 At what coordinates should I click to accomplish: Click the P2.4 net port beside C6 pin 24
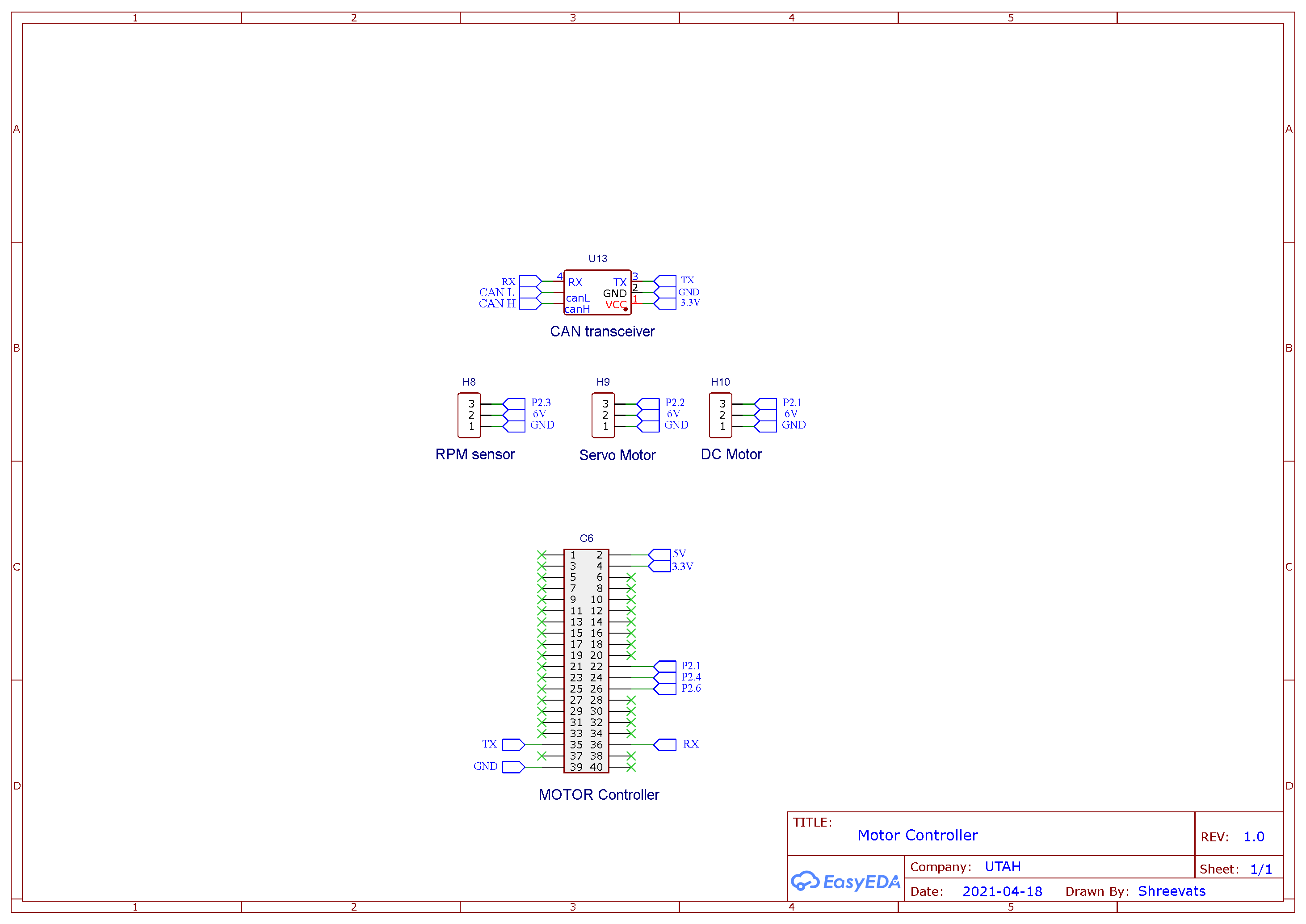tap(665, 678)
